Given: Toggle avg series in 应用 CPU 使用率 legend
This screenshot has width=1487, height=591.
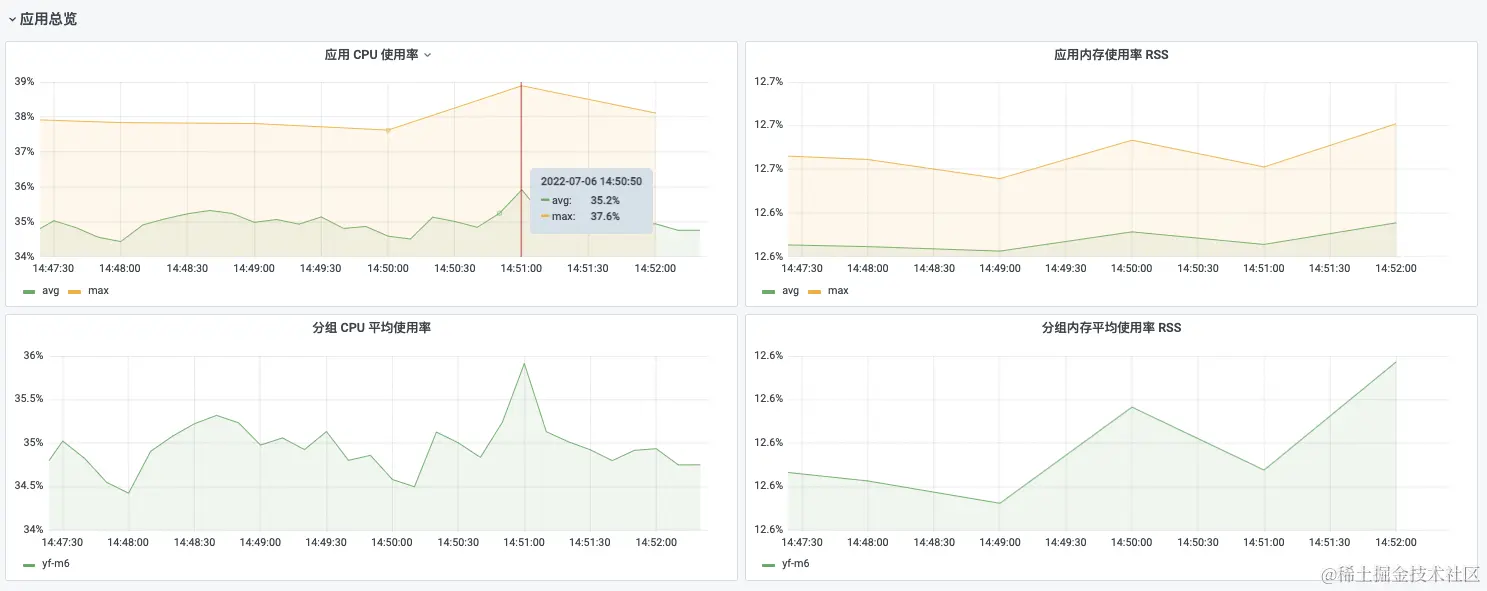Looking at the screenshot, I should 51,291.
